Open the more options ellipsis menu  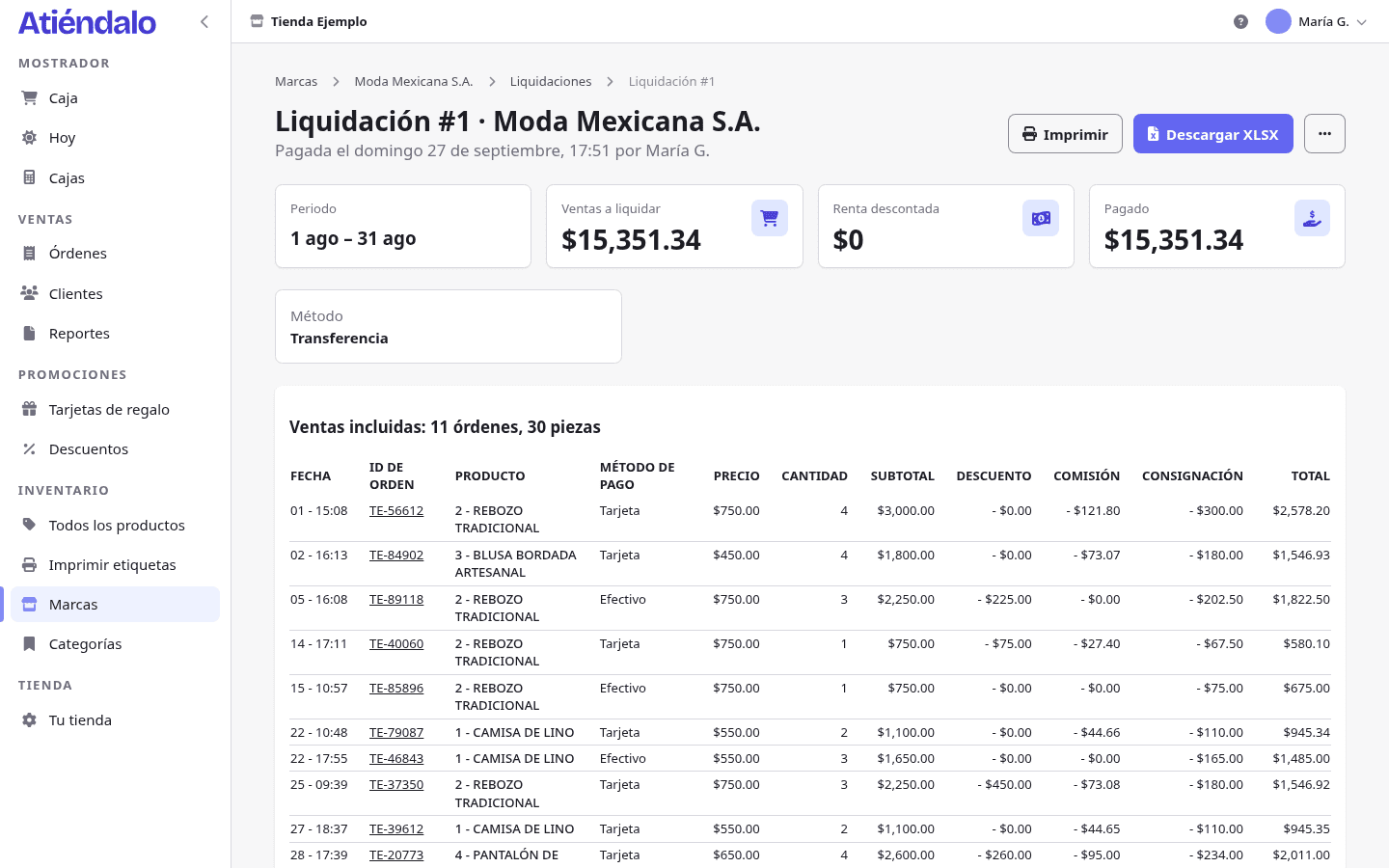pos(1324,134)
